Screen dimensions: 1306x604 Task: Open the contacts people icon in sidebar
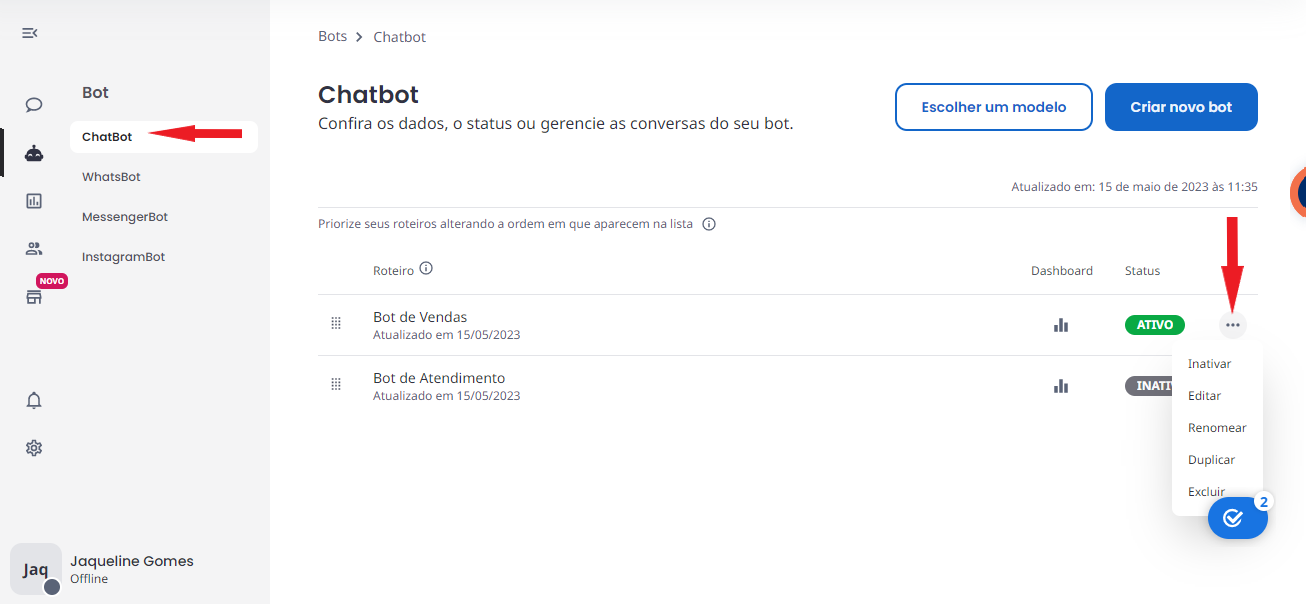coord(34,249)
